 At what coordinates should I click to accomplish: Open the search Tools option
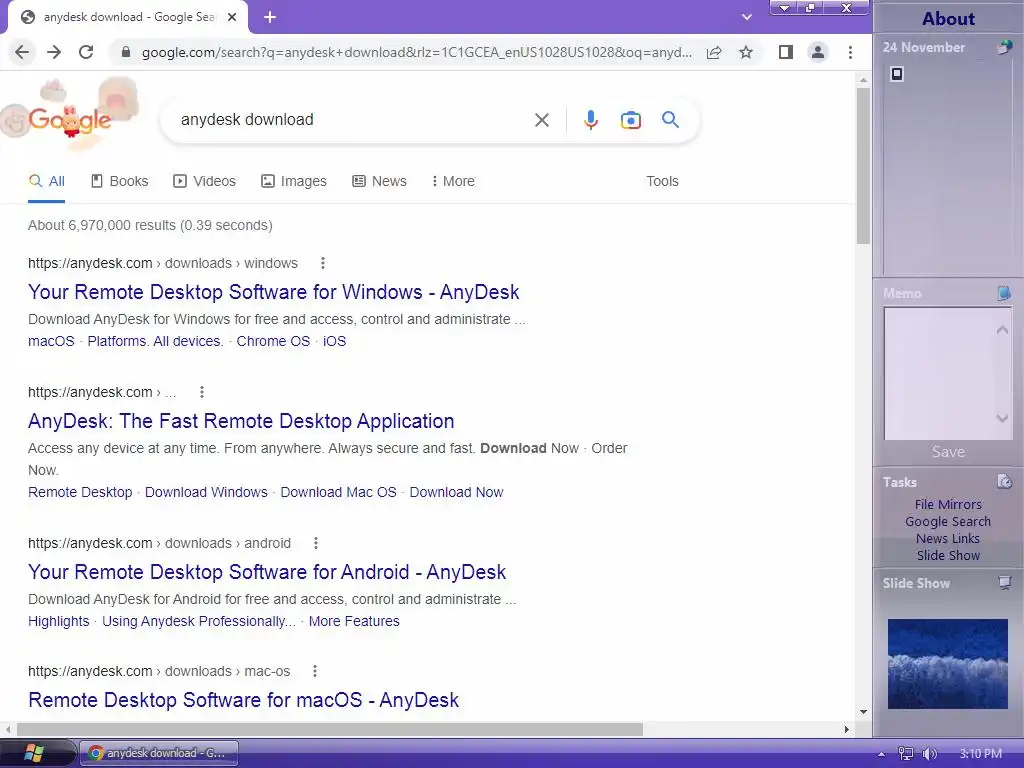[x=662, y=181]
